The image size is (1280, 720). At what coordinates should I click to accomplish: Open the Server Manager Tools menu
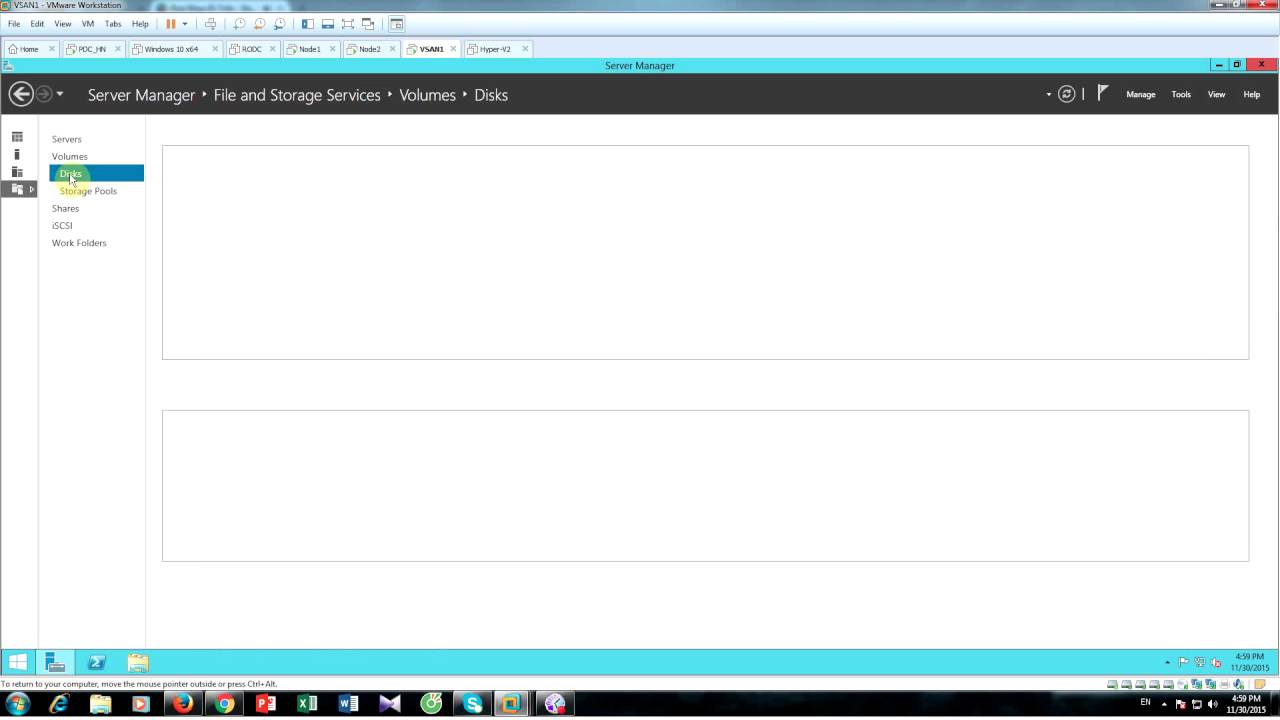(x=1181, y=94)
